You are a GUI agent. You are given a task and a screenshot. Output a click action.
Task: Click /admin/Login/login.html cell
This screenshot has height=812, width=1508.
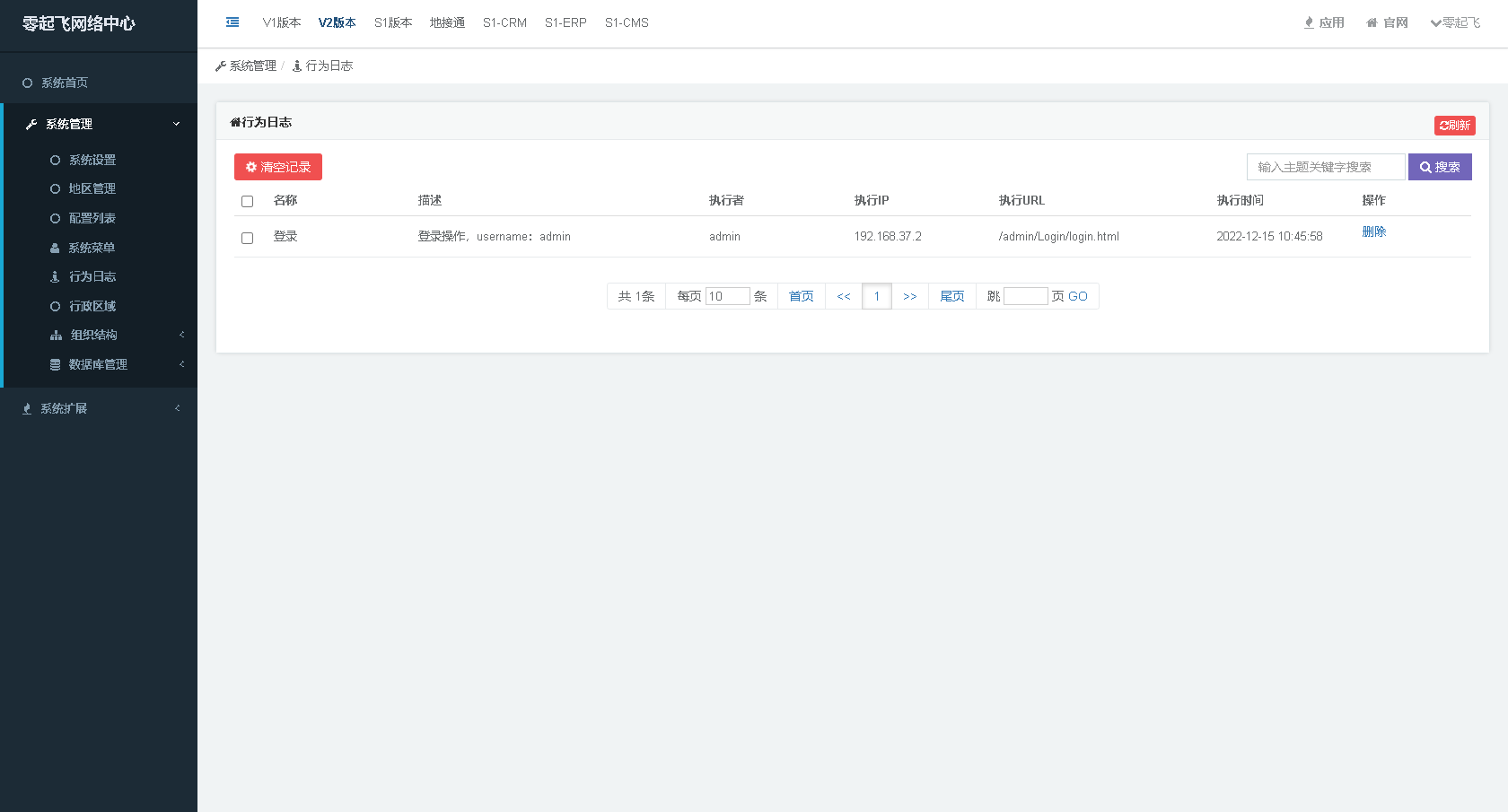coord(1059,237)
